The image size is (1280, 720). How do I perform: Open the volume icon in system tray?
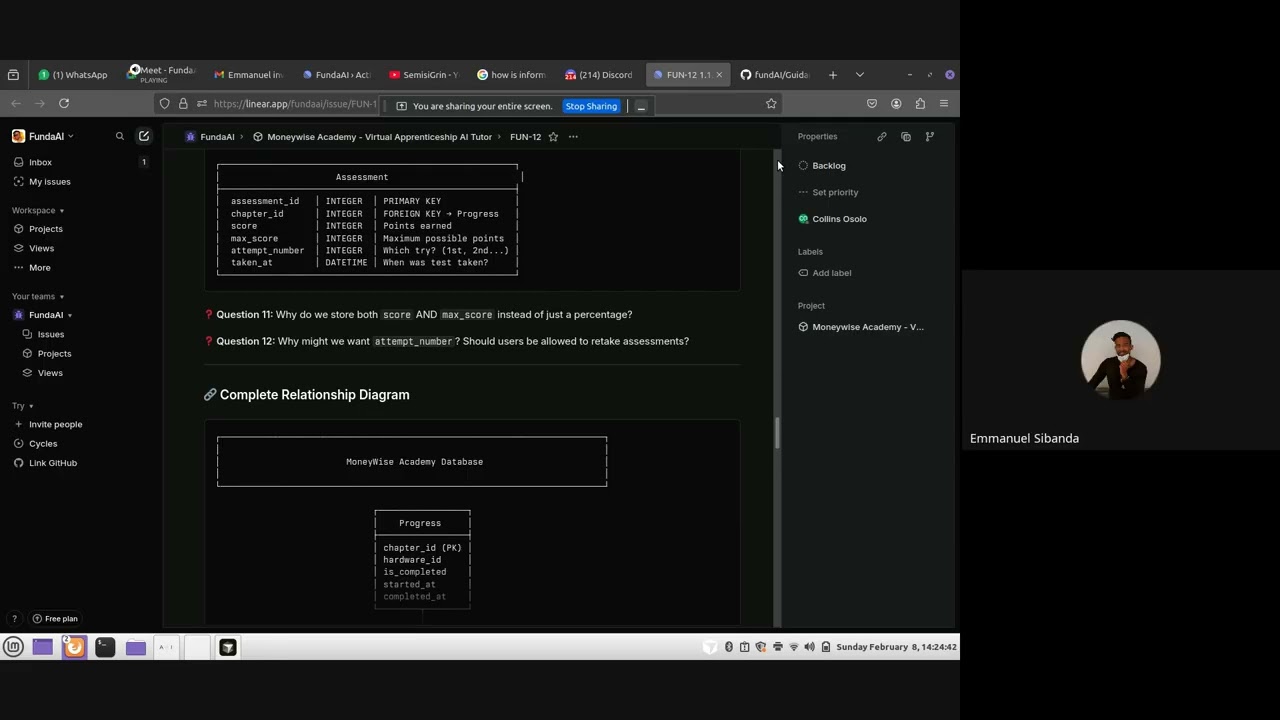click(809, 647)
